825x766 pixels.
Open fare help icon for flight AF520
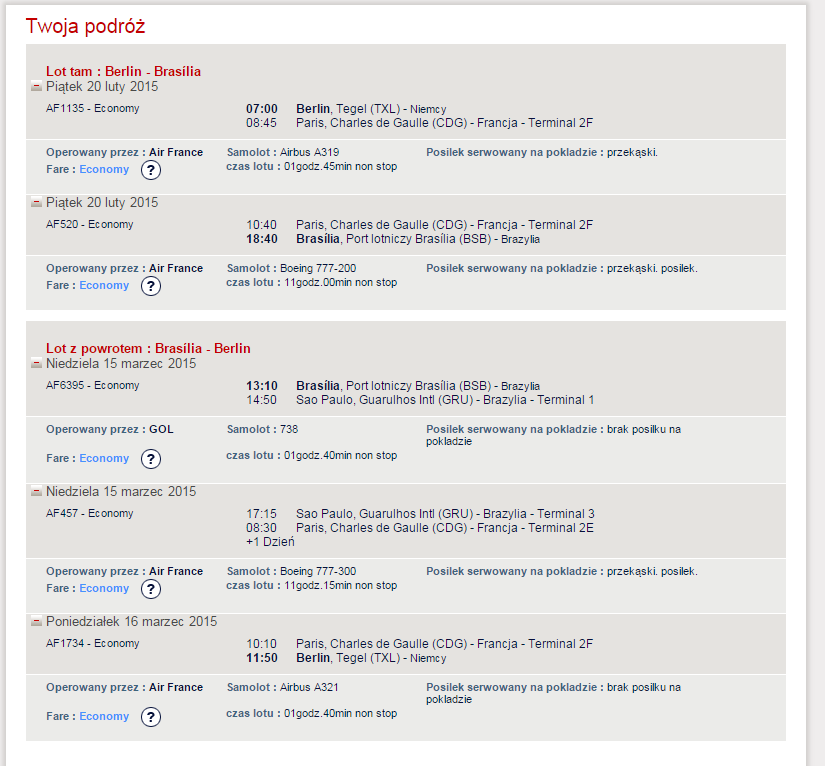click(x=150, y=286)
